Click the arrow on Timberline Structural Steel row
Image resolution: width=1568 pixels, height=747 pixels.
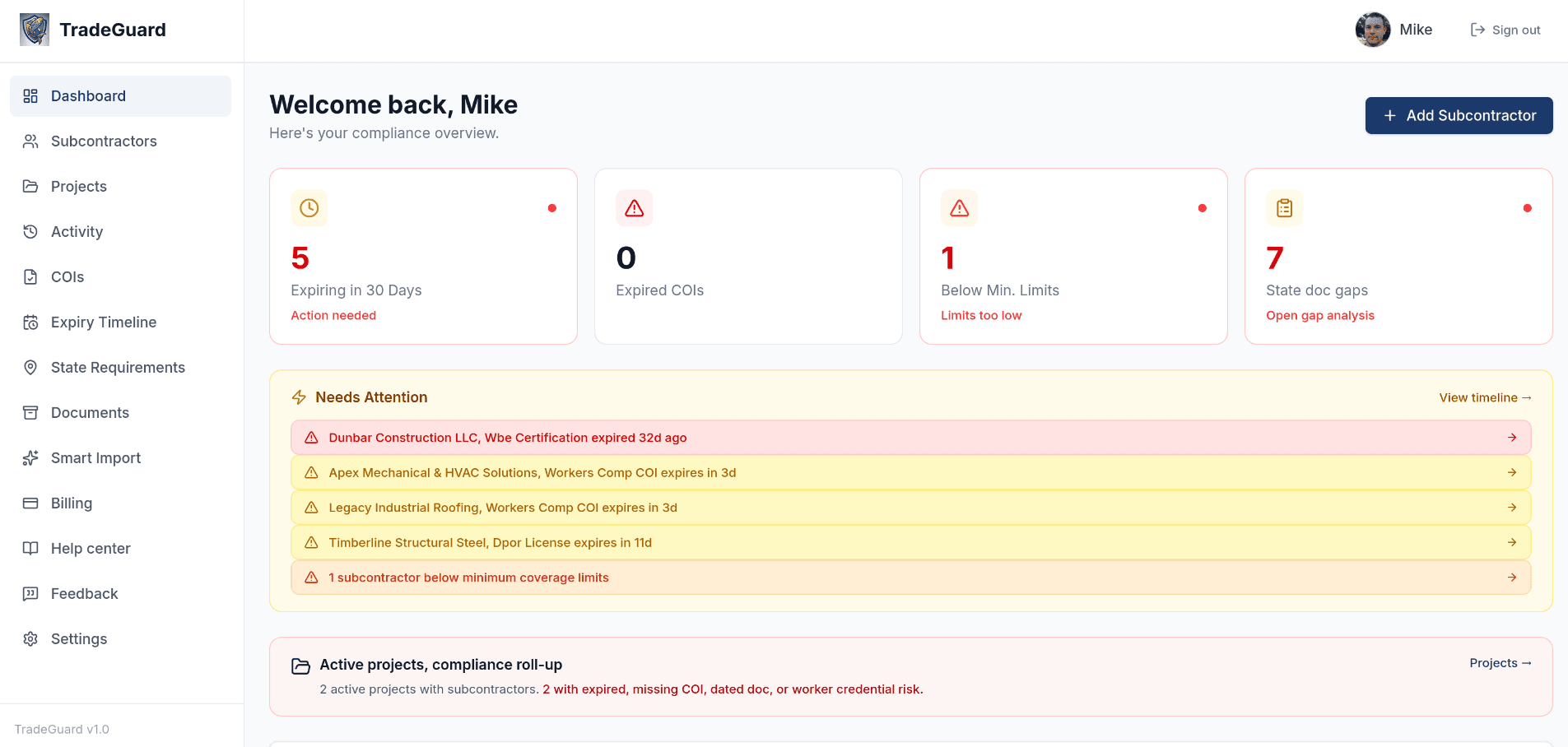tap(1512, 543)
